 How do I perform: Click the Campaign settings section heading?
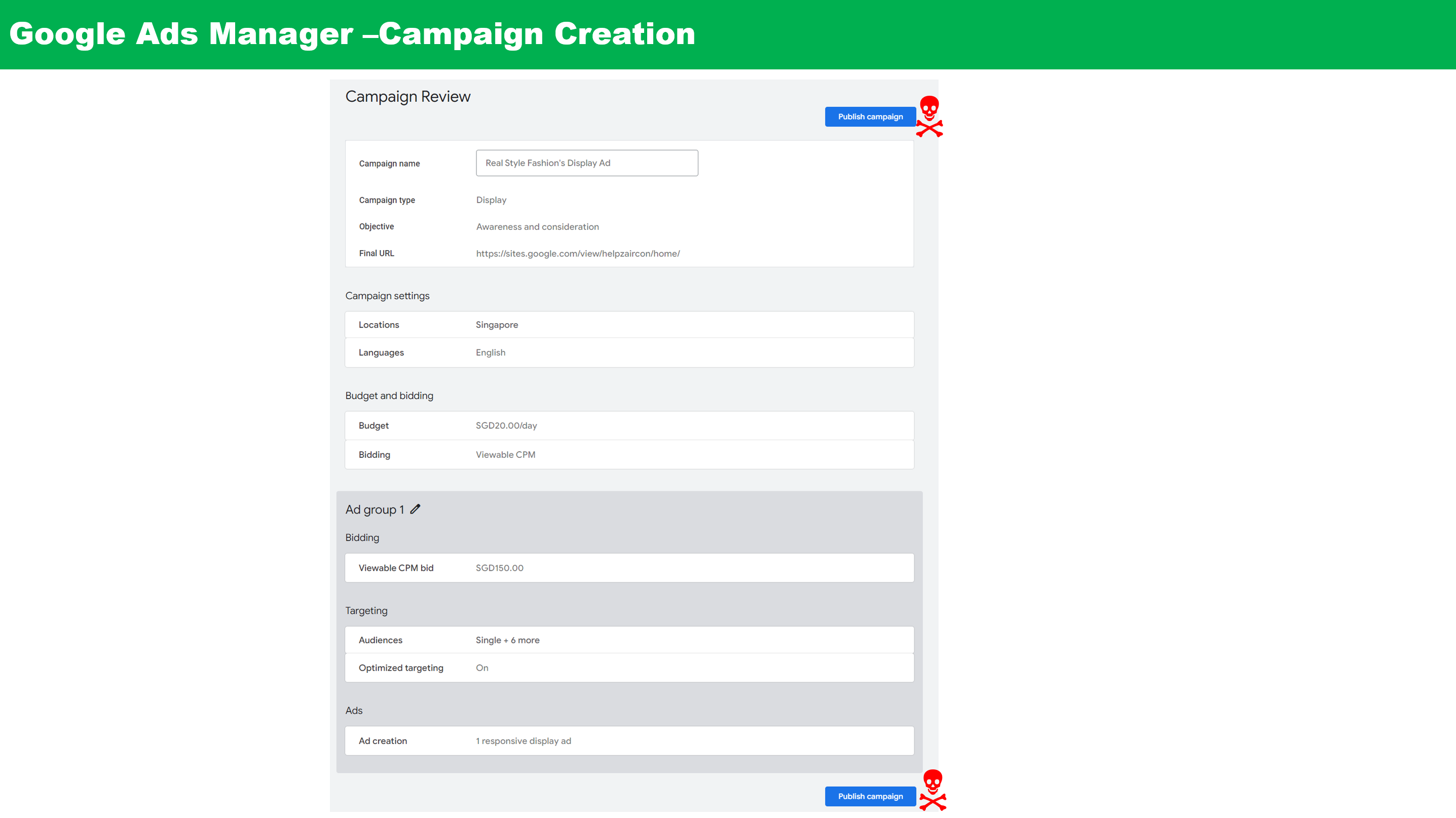[x=387, y=296]
